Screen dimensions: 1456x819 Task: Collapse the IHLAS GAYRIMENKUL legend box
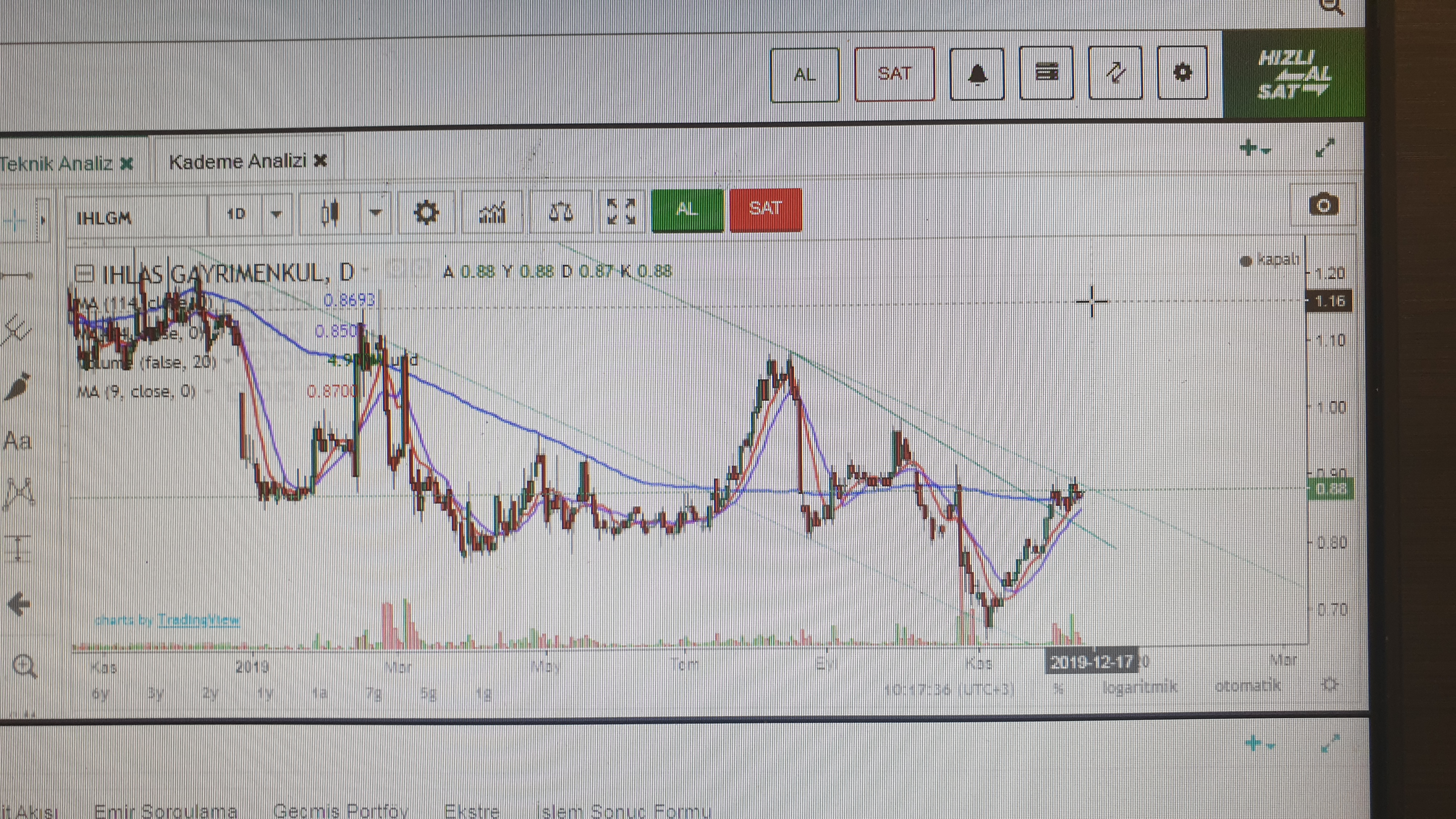[x=84, y=274]
